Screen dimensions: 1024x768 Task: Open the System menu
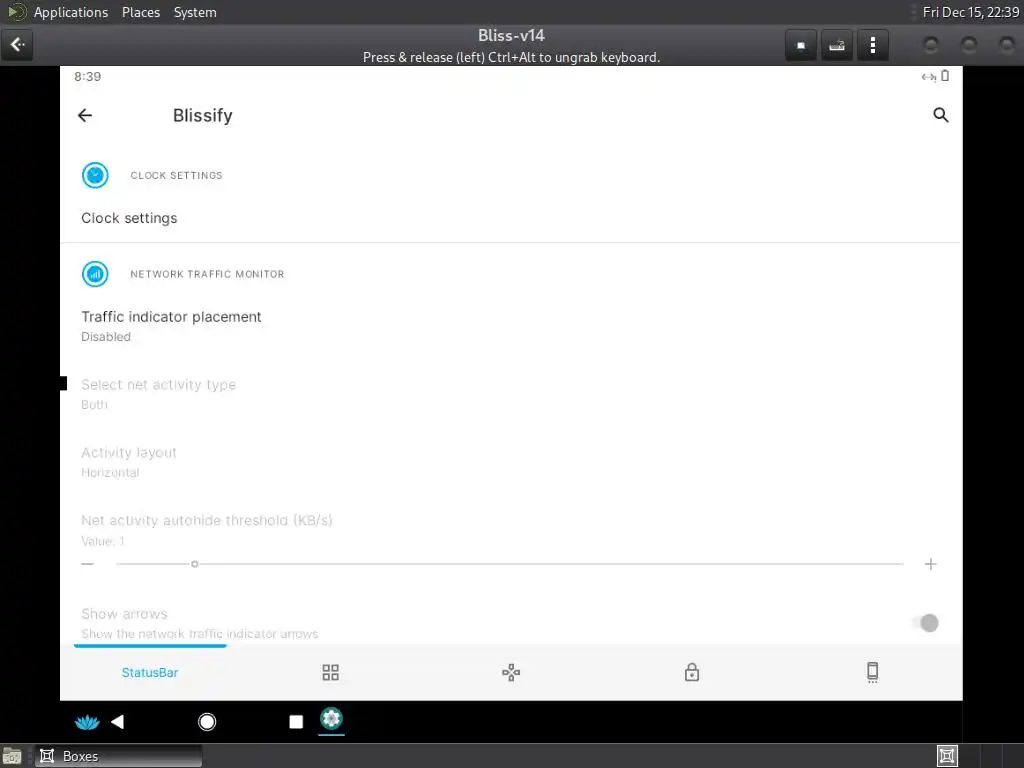(x=195, y=12)
